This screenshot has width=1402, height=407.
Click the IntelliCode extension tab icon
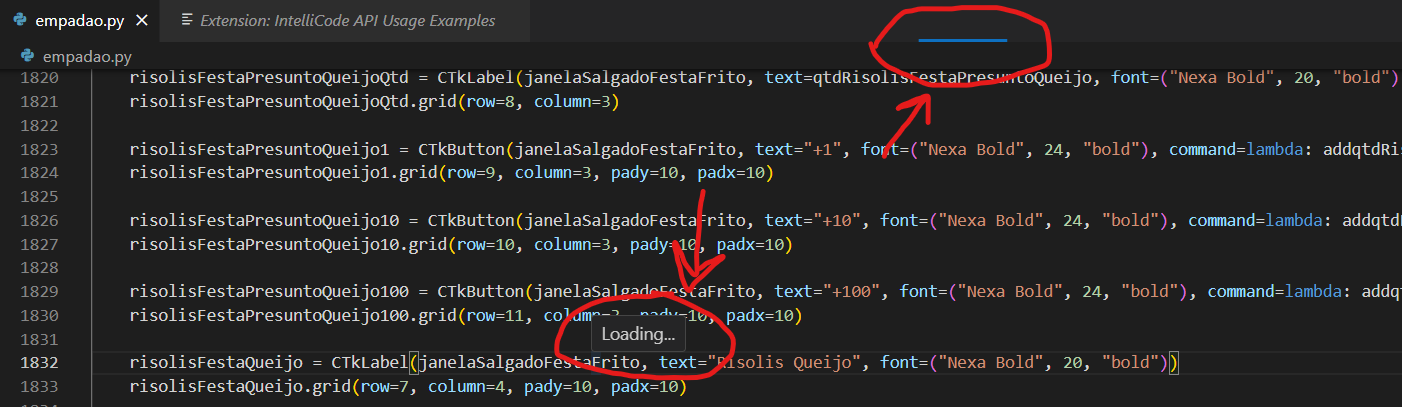point(186,21)
